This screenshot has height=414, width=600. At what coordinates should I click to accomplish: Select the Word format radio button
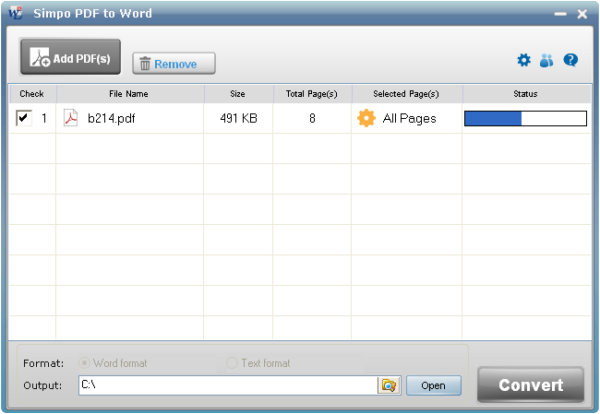pos(84,363)
